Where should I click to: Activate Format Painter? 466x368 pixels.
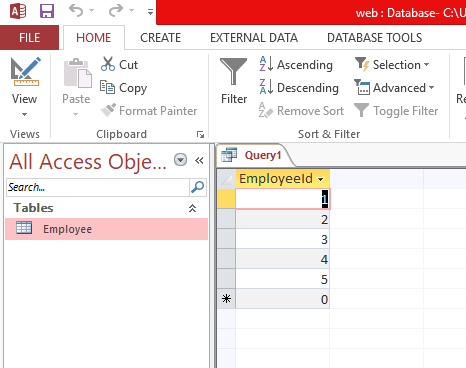tap(149, 111)
